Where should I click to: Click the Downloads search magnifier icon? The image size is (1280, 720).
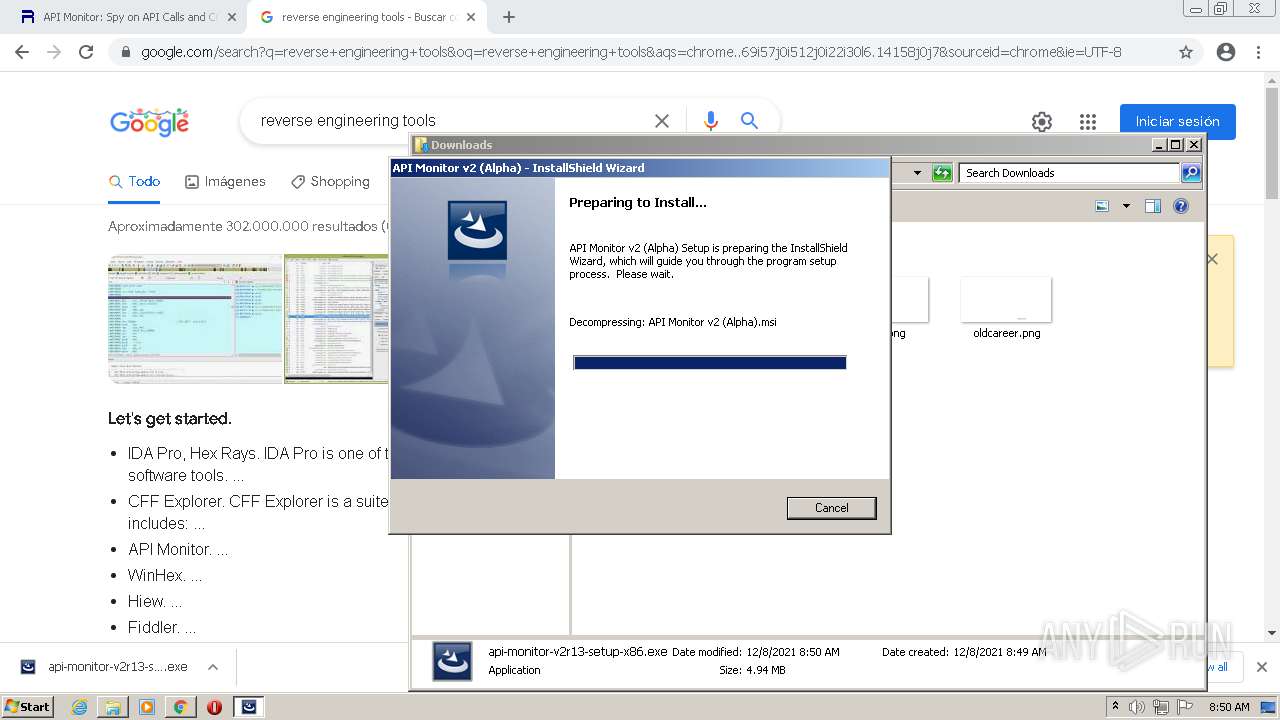point(1191,173)
